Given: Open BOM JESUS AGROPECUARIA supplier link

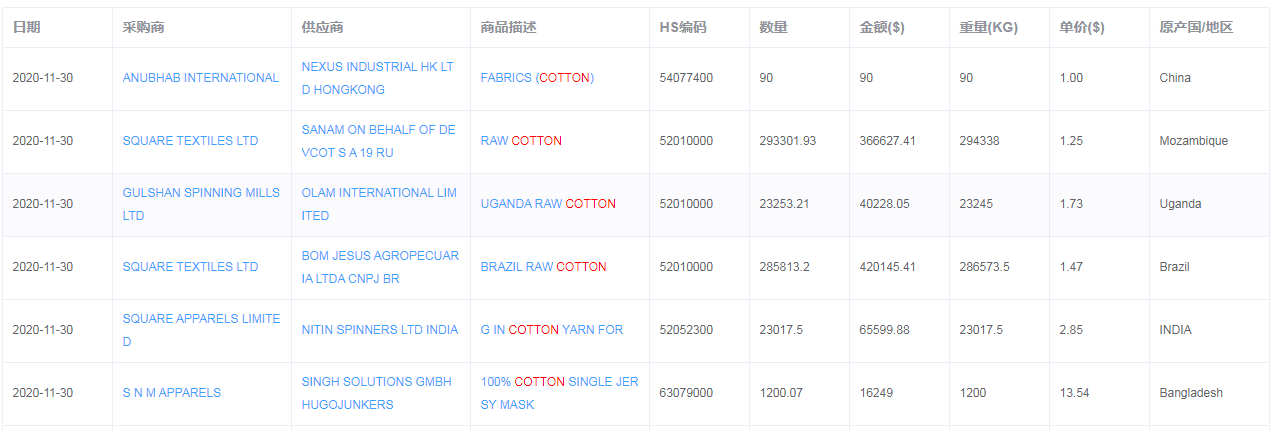Looking at the screenshot, I should (380, 267).
